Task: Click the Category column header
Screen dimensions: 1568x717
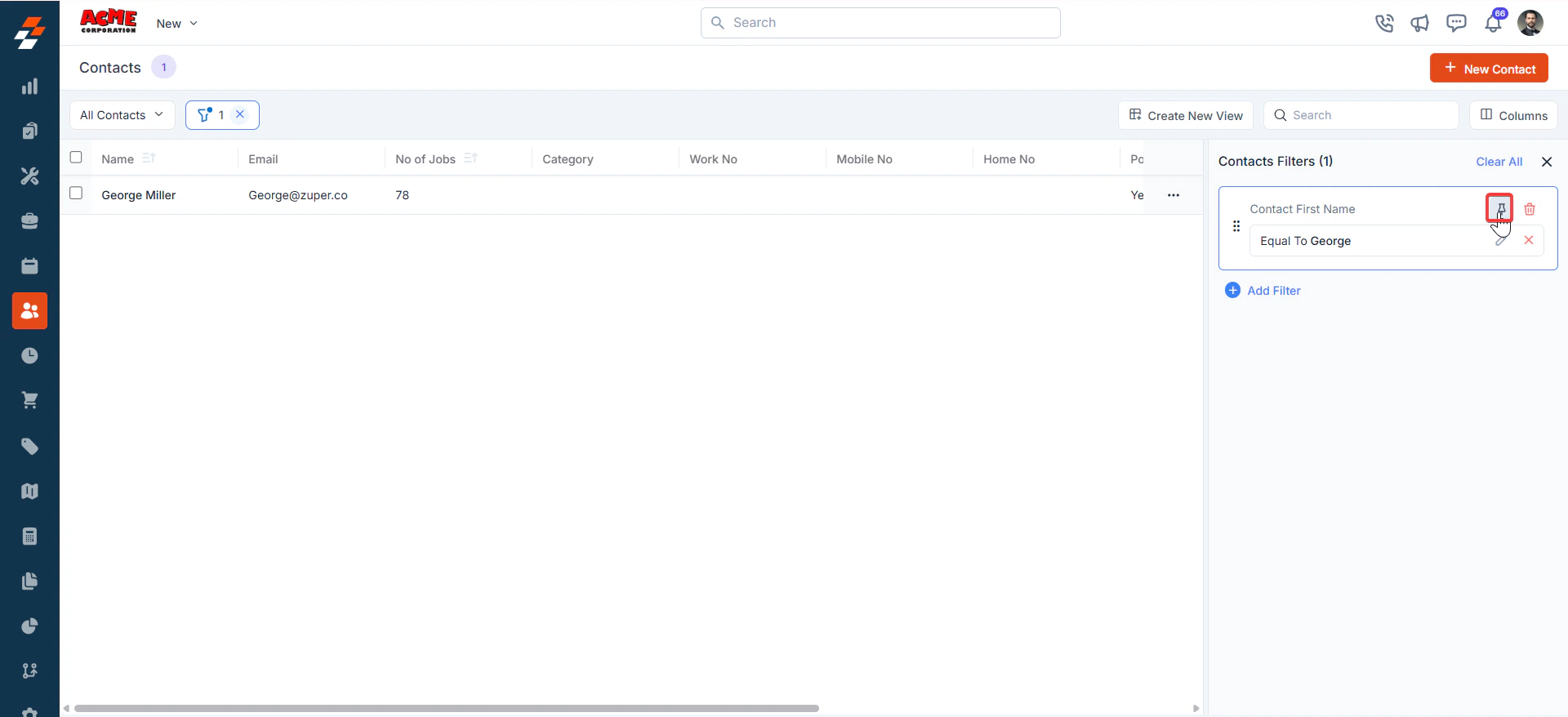Action: pos(568,159)
